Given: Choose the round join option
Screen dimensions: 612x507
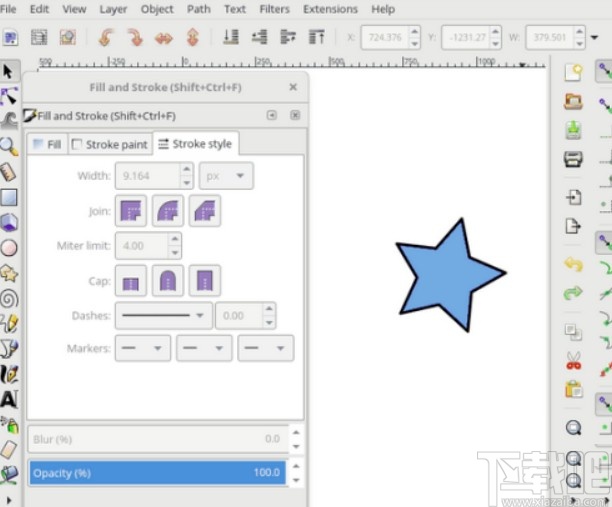Looking at the screenshot, I should click(x=168, y=210).
